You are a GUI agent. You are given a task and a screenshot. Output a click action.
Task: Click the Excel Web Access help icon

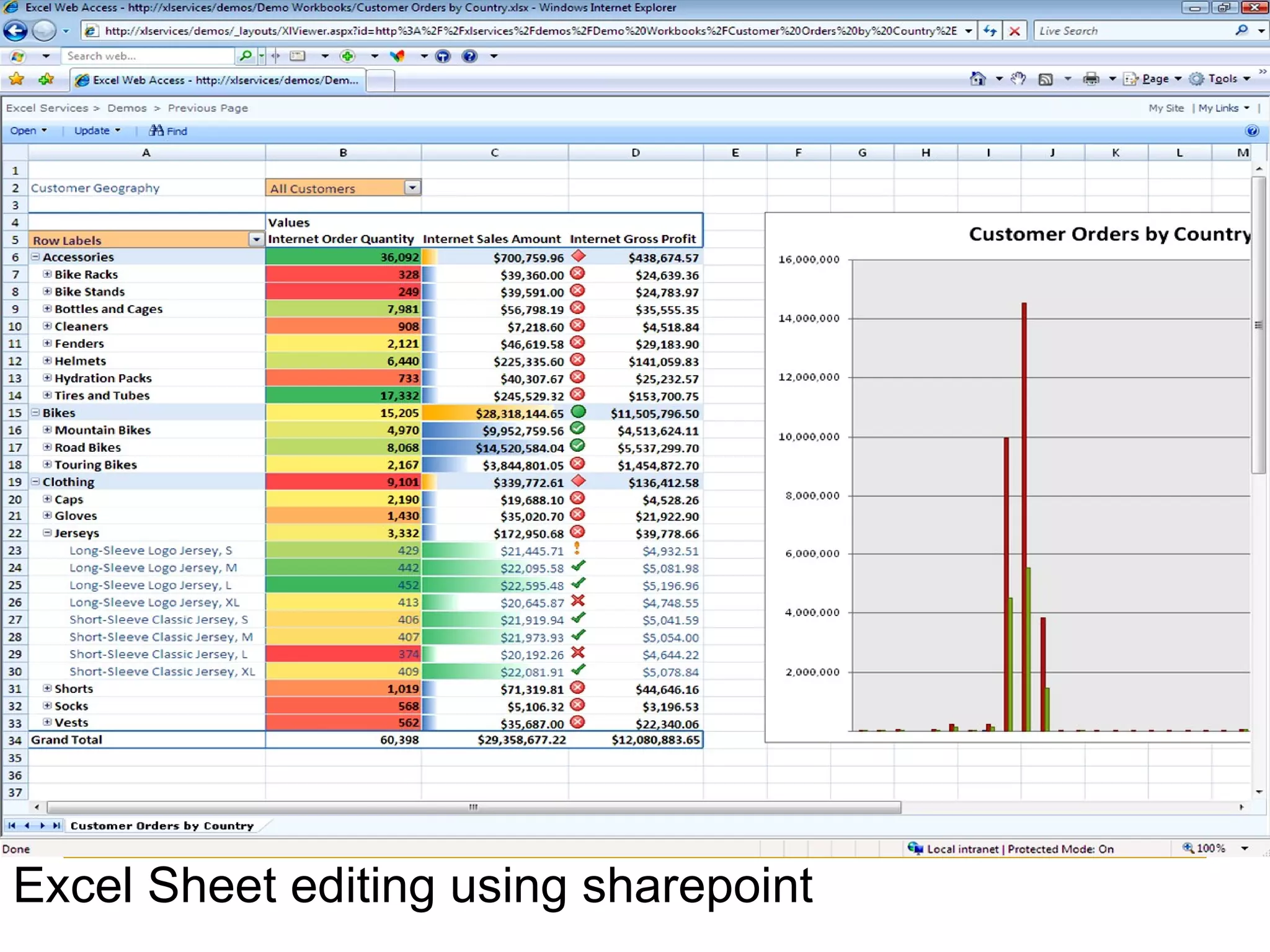tap(1252, 131)
